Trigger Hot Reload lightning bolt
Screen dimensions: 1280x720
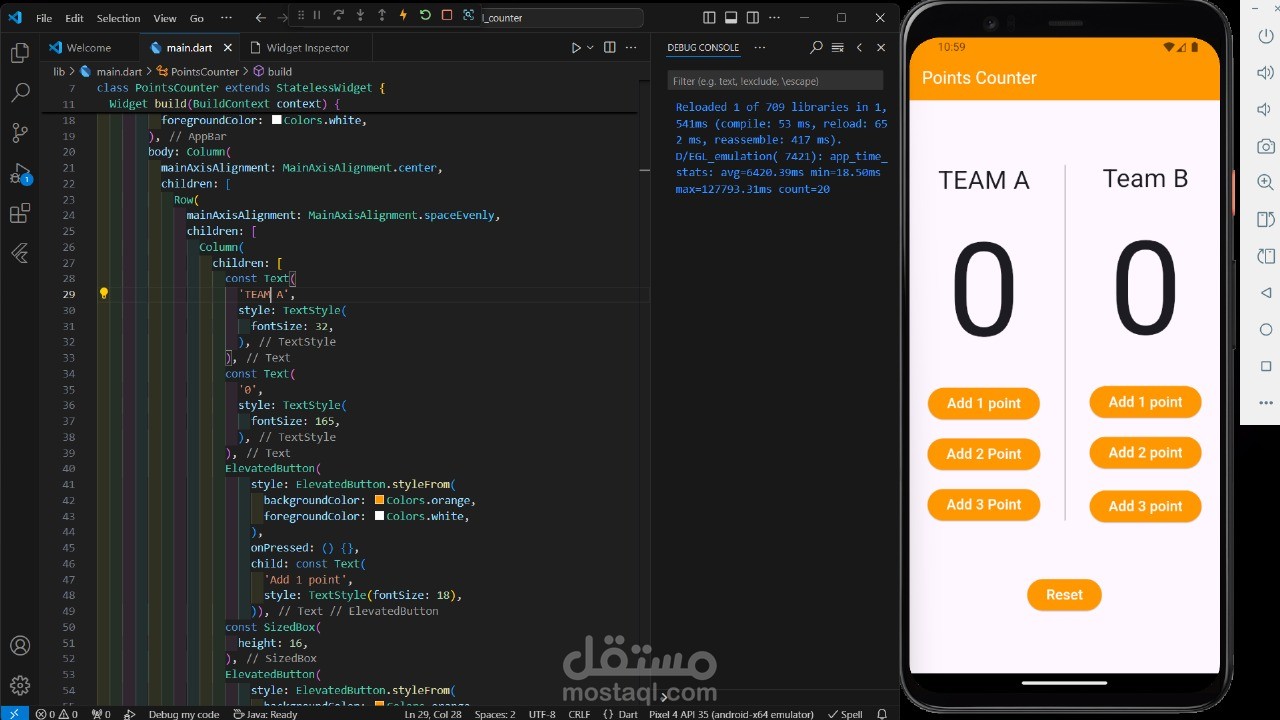point(403,15)
